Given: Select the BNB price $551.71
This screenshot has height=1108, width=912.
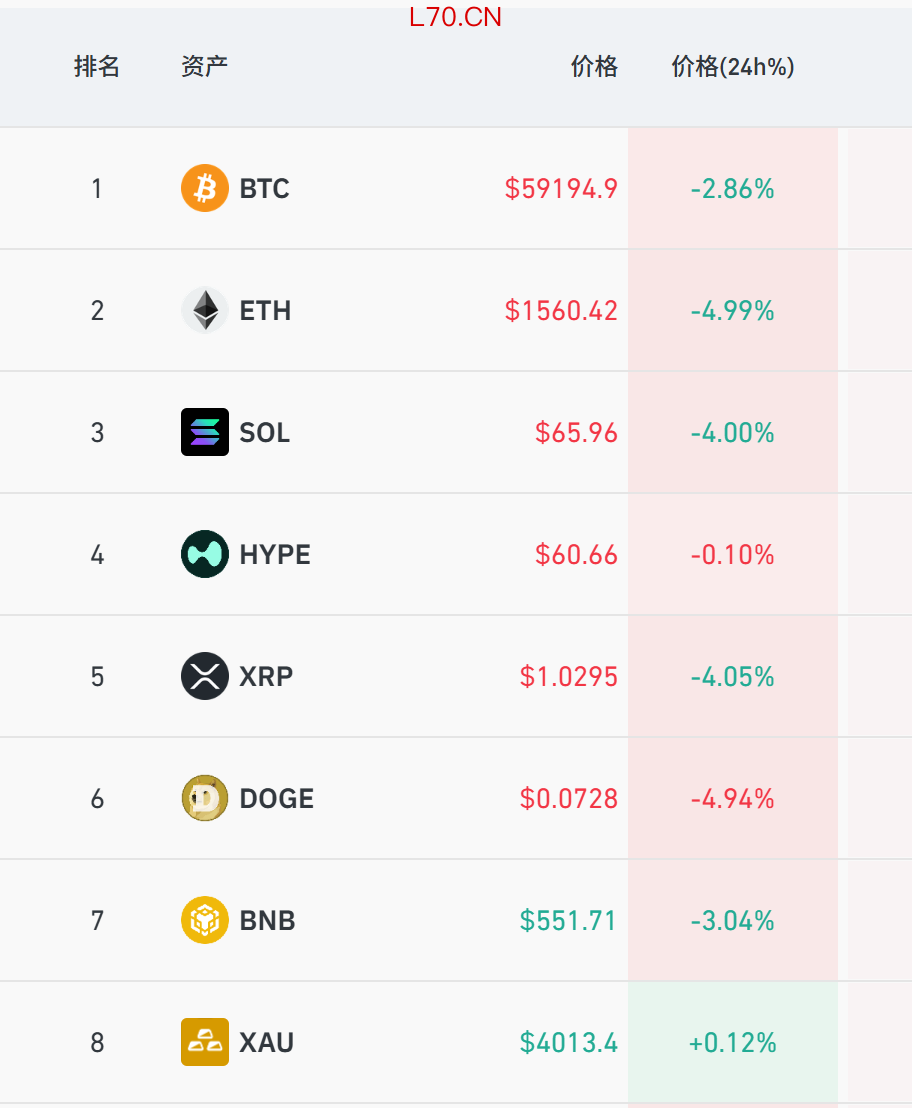Looking at the screenshot, I should click(568, 920).
